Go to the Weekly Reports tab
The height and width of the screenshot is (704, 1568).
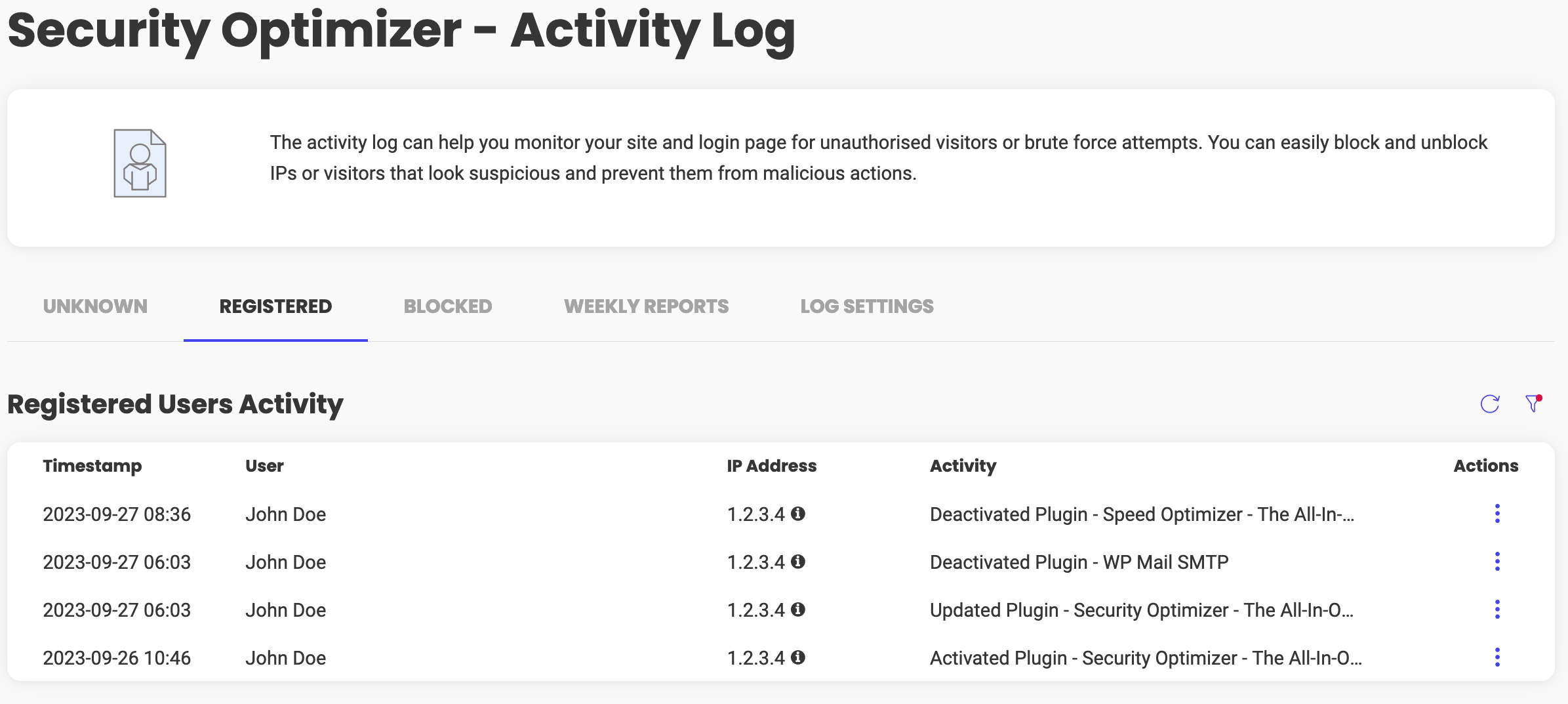pyautogui.click(x=646, y=306)
